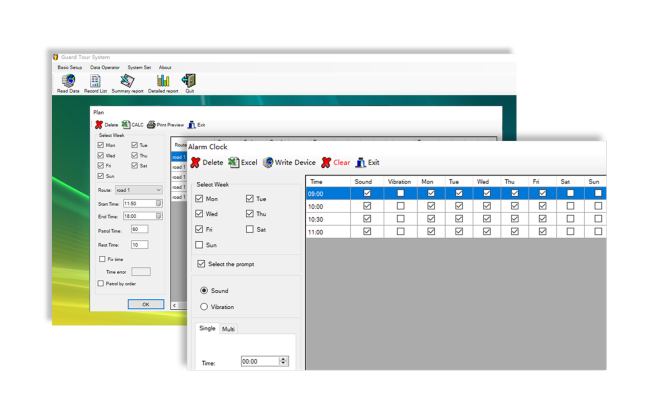The image size is (650, 416).
Task: Click the Quit icon in main toolbar
Action: click(189, 82)
